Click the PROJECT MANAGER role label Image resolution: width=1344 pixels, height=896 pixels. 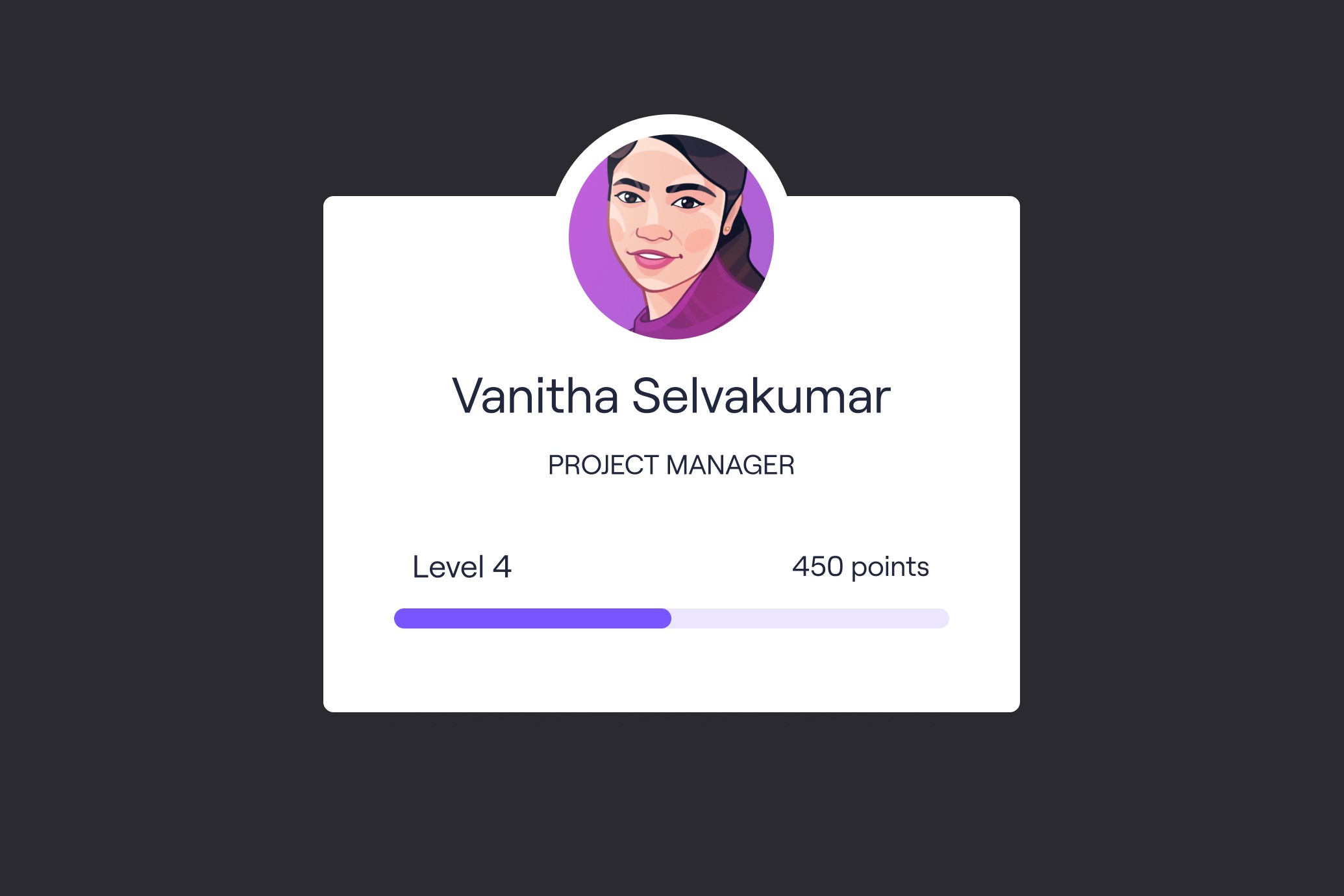671,465
